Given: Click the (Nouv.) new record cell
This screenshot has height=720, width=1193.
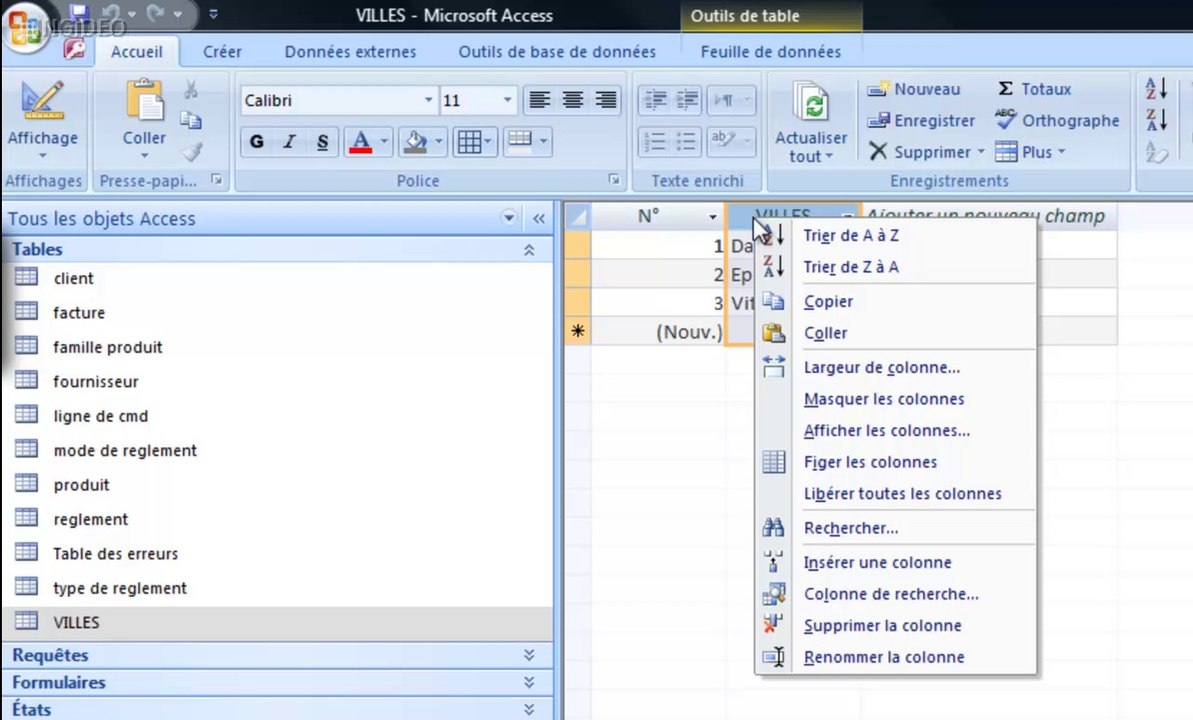Looking at the screenshot, I should tap(658, 332).
